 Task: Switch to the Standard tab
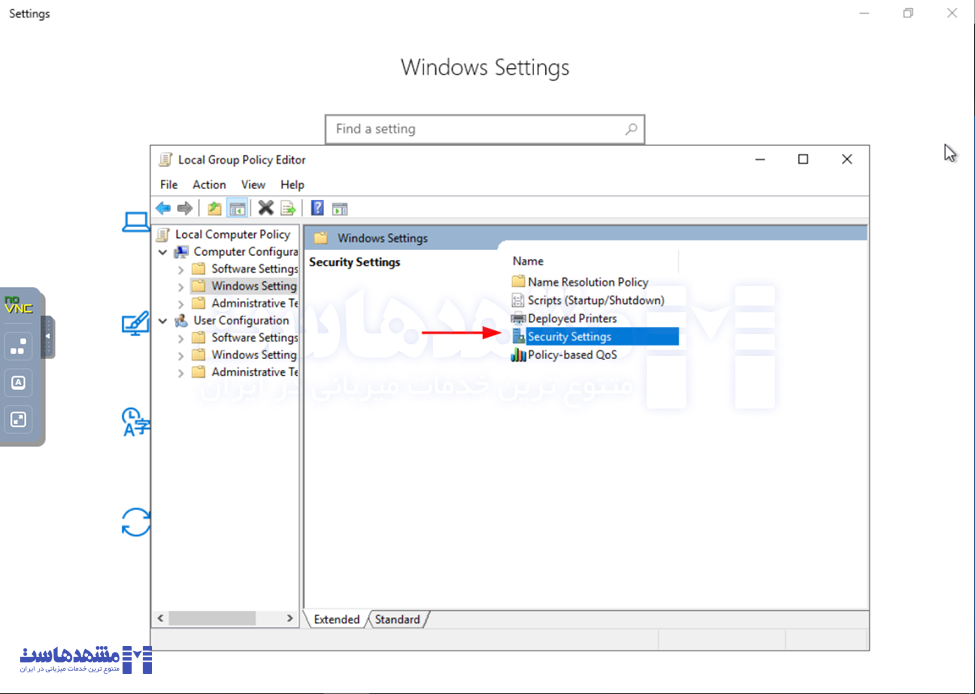pyautogui.click(x=397, y=619)
